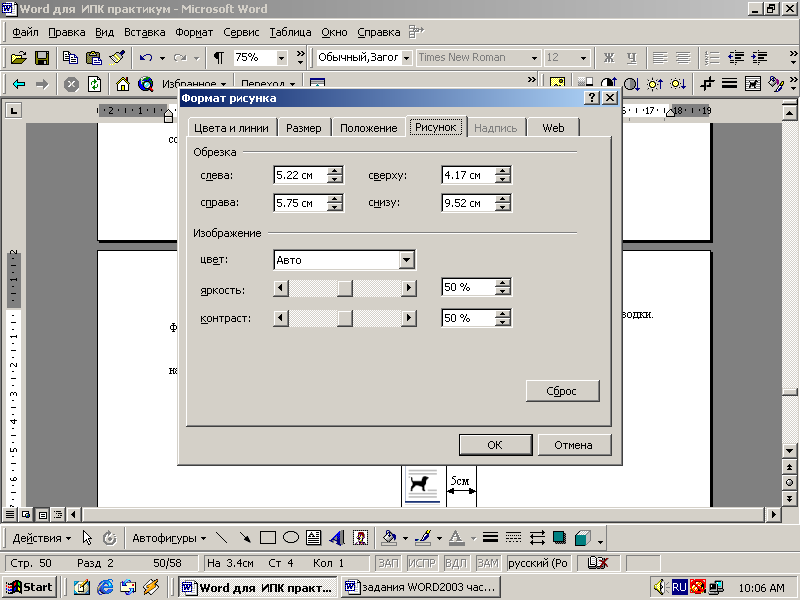Click the Undo arrow icon
The width and height of the screenshot is (800, 600).
coord(146,58)
